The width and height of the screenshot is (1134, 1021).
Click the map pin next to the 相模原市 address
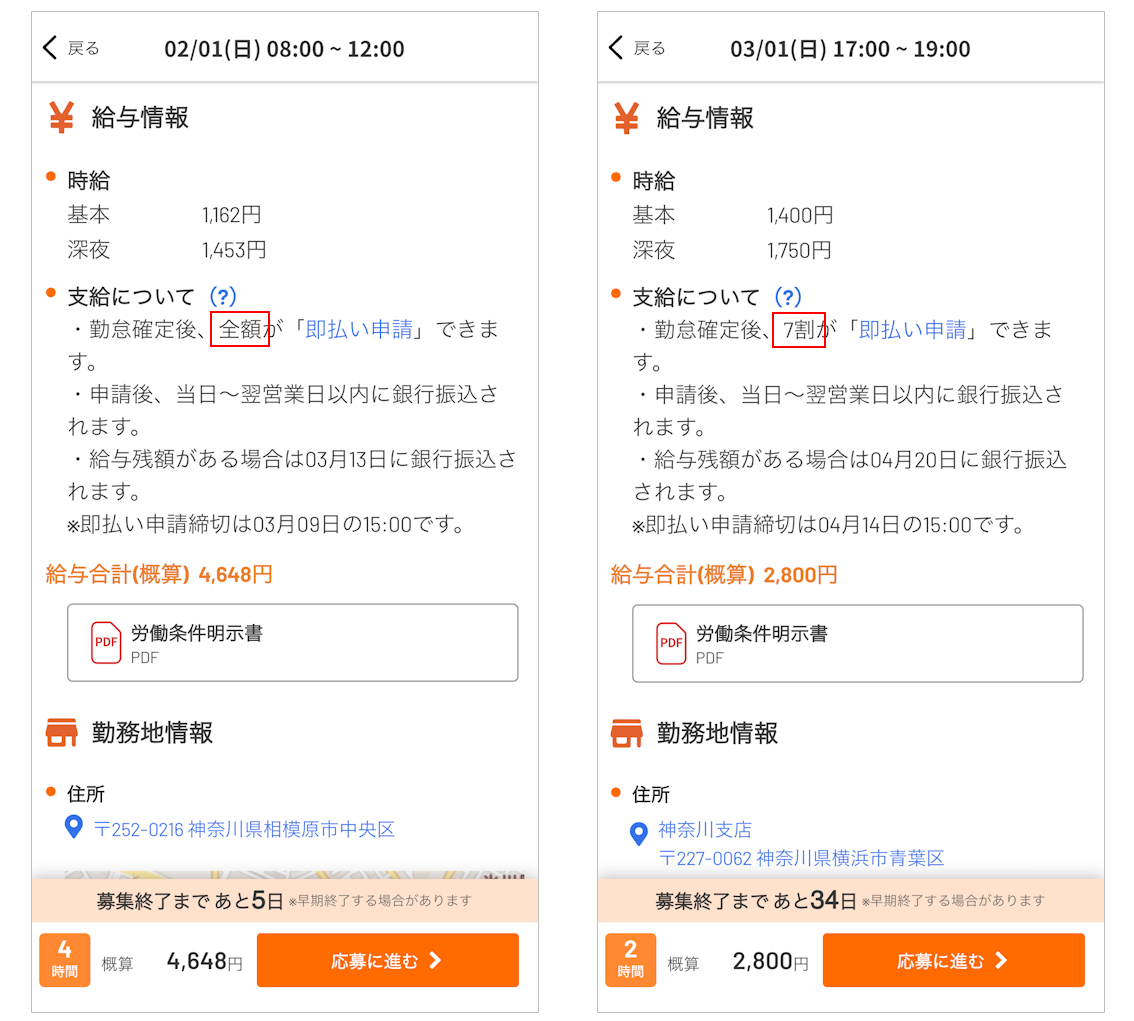coord(73,828)
